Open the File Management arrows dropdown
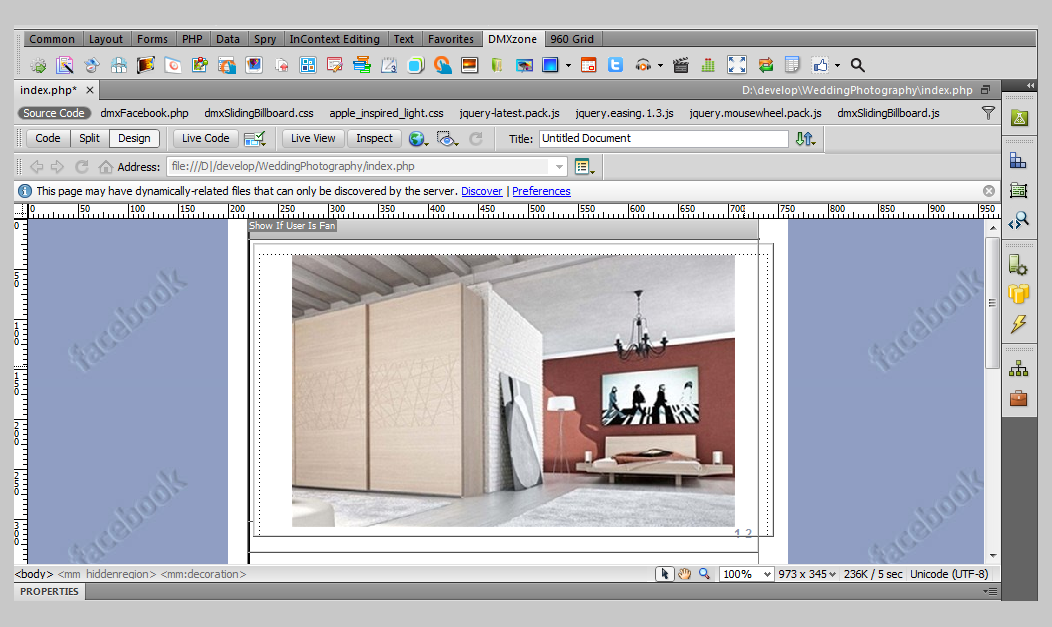 (x=805, y=139)
